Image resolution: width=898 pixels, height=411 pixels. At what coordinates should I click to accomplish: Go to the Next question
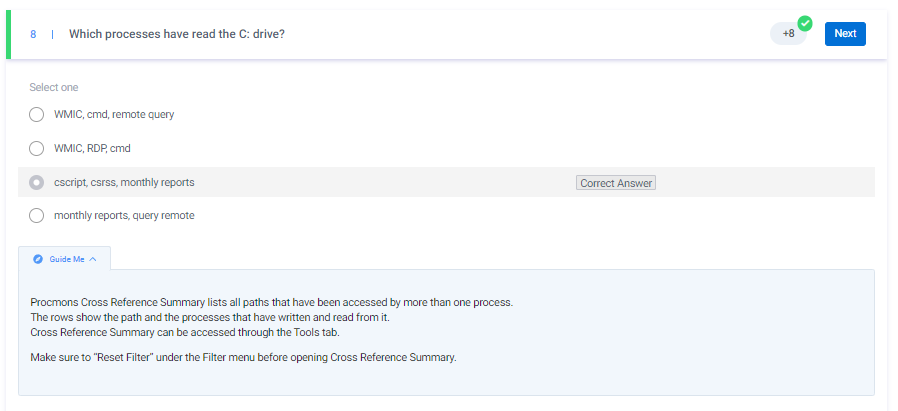click(x=845, y=34)
